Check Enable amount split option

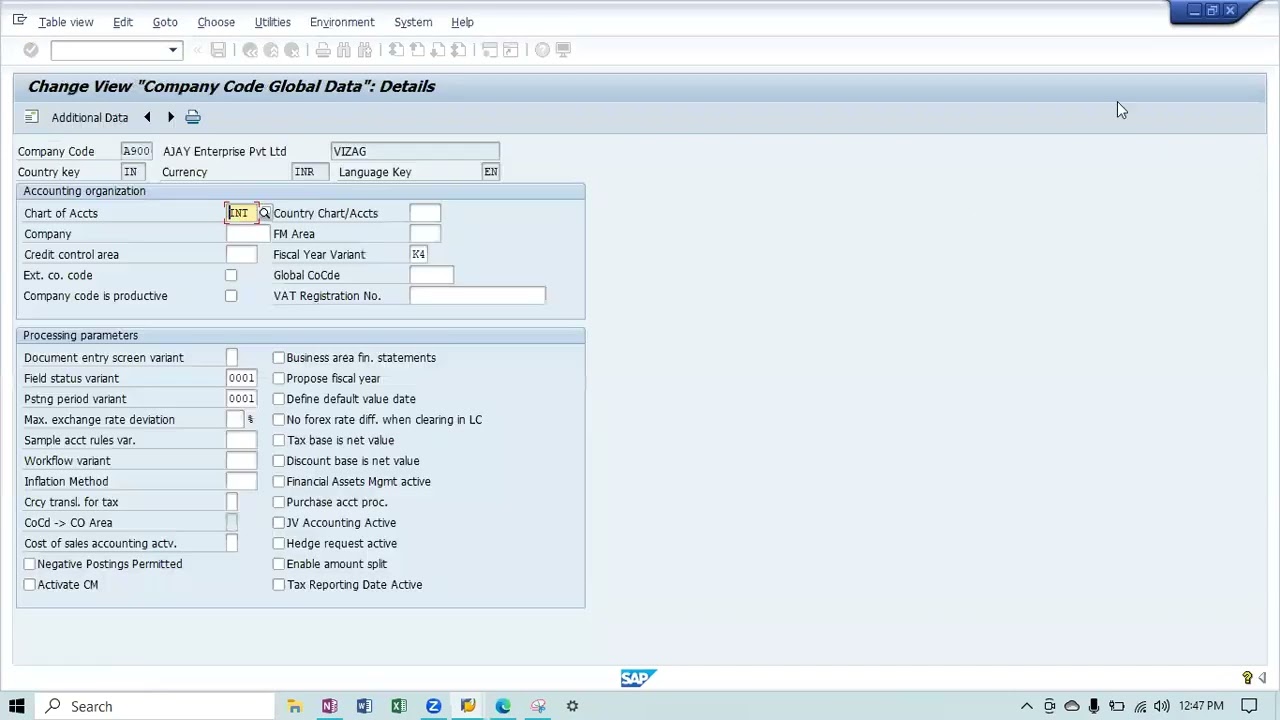click(279, 564)
